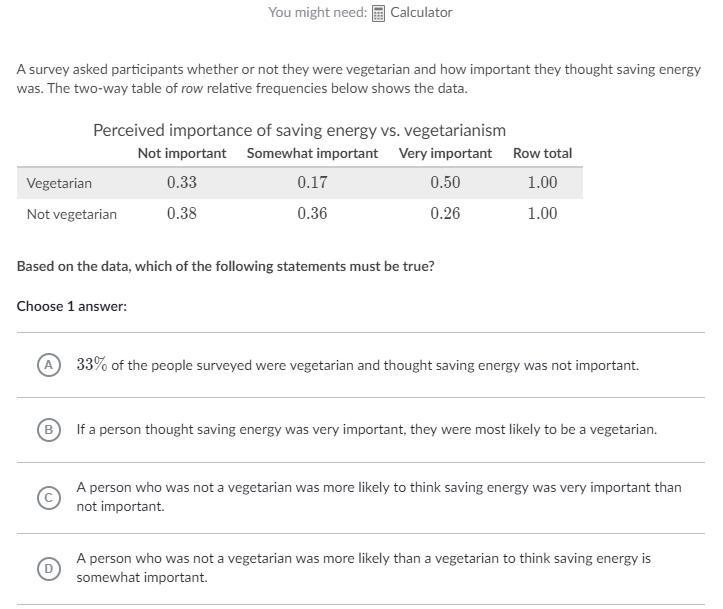Select the 'Vegetarian' row label
The image size is (723, 609).
click(x=59, y=183)
